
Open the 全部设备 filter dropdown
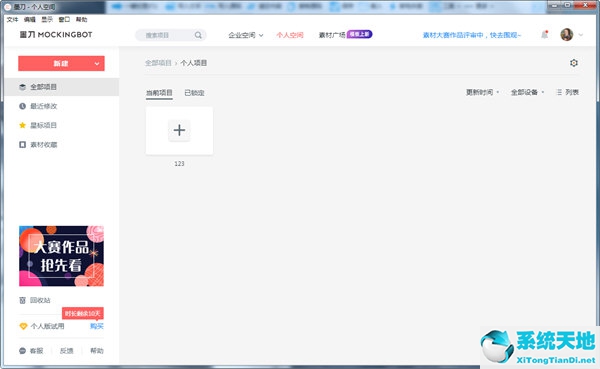[x=527, y=92]
